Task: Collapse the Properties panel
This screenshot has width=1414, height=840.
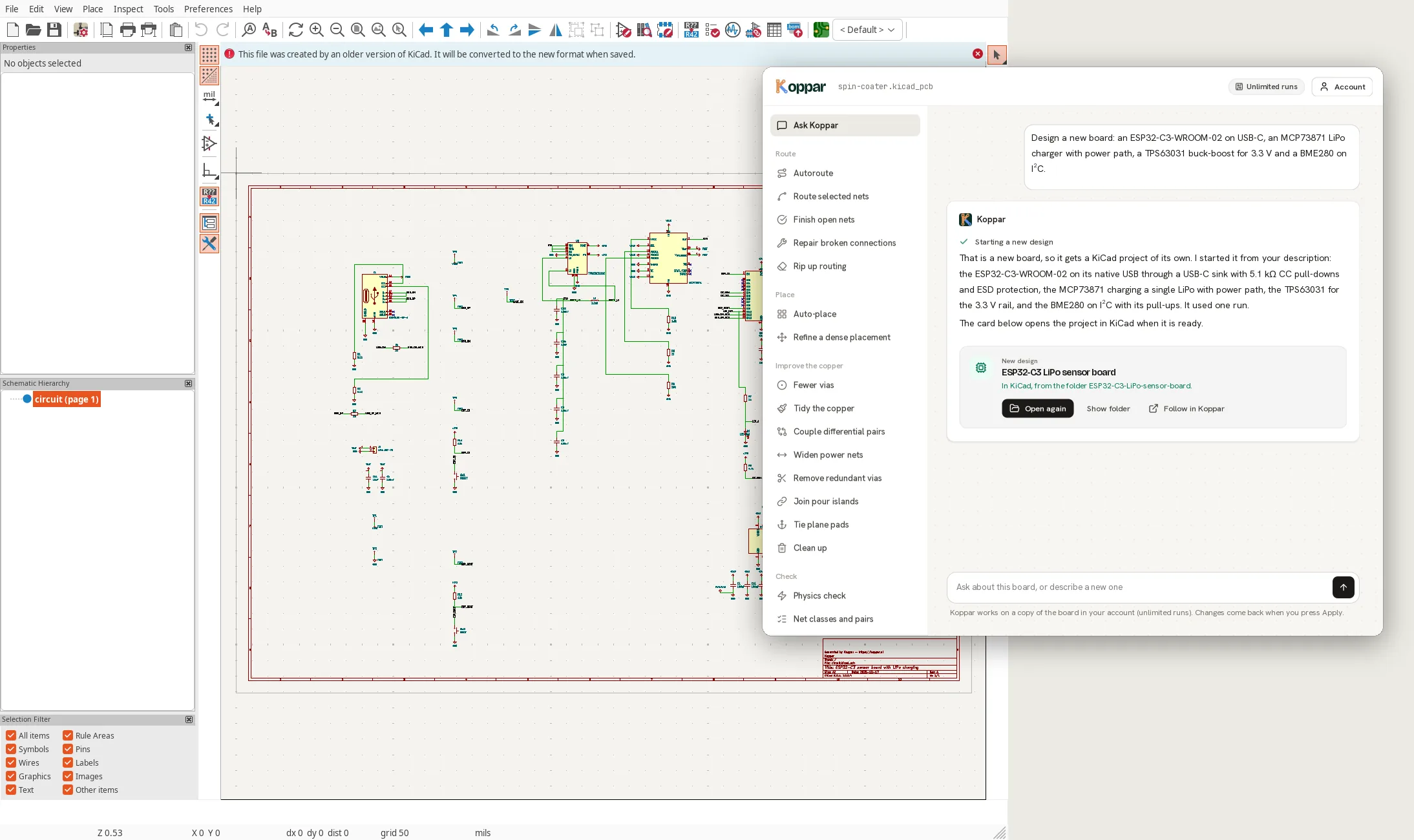Action: pos(188,47)
